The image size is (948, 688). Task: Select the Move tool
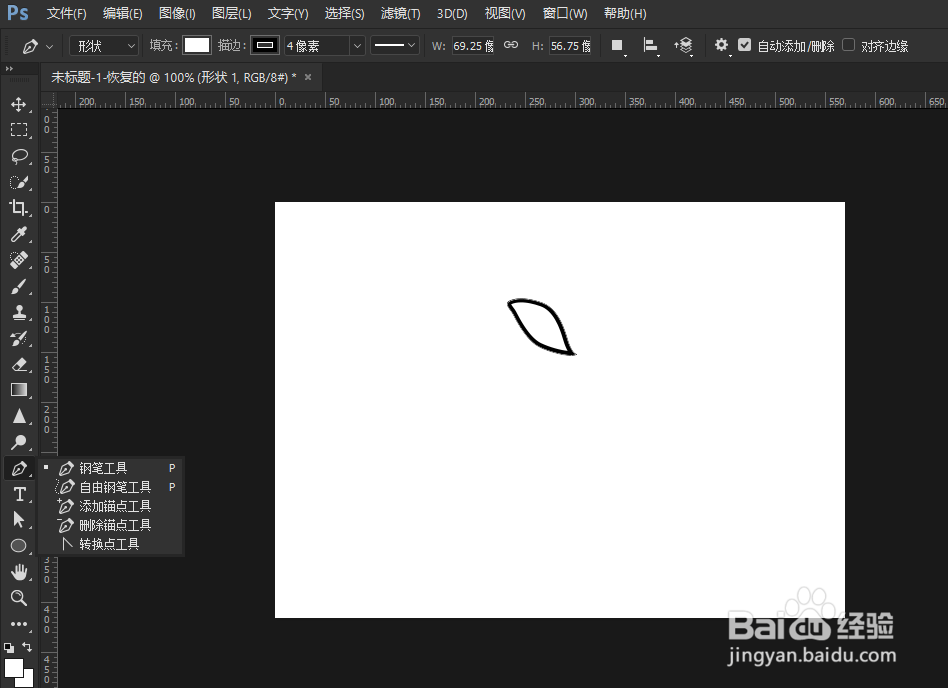click(x=19, y=104)
